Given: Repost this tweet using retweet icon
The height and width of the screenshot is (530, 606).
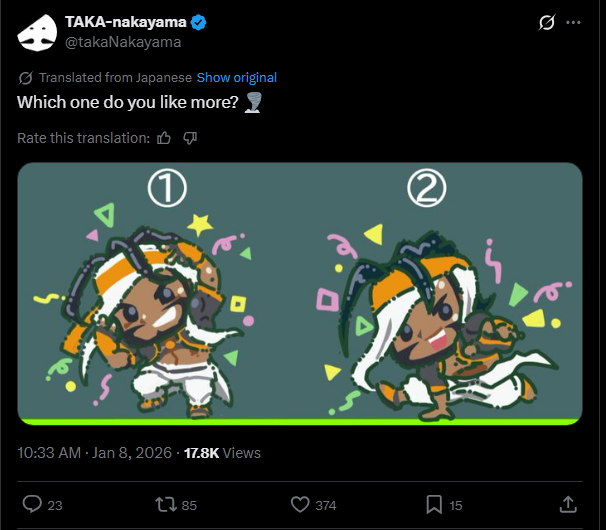Looking at the screenshot, I should tap(165, 504).
